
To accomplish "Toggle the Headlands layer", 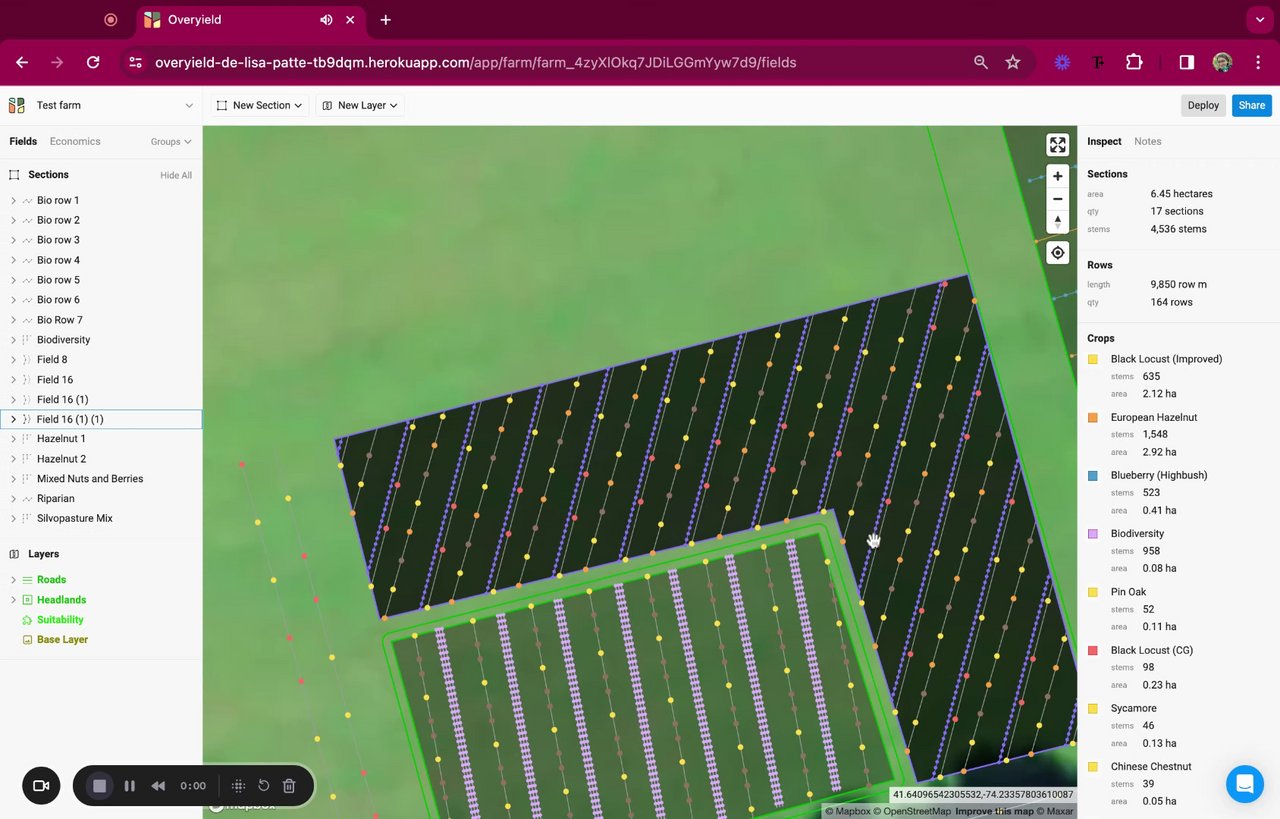I will pos(61,600).
